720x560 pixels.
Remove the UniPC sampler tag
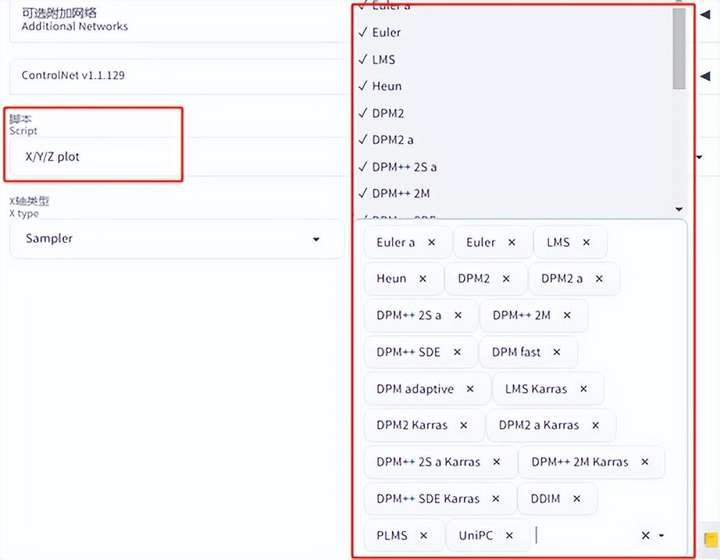tap(509, 535)
